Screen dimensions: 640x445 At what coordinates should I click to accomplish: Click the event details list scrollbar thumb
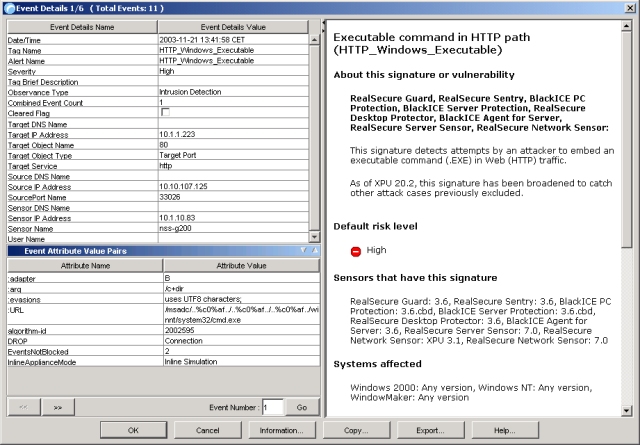click(x=314, y=137)
